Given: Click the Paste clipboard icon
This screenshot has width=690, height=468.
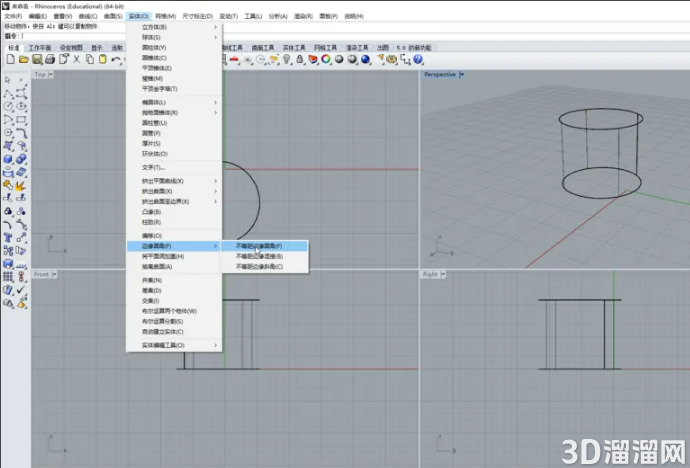Looking at the screenshot, I should point(103,59).
